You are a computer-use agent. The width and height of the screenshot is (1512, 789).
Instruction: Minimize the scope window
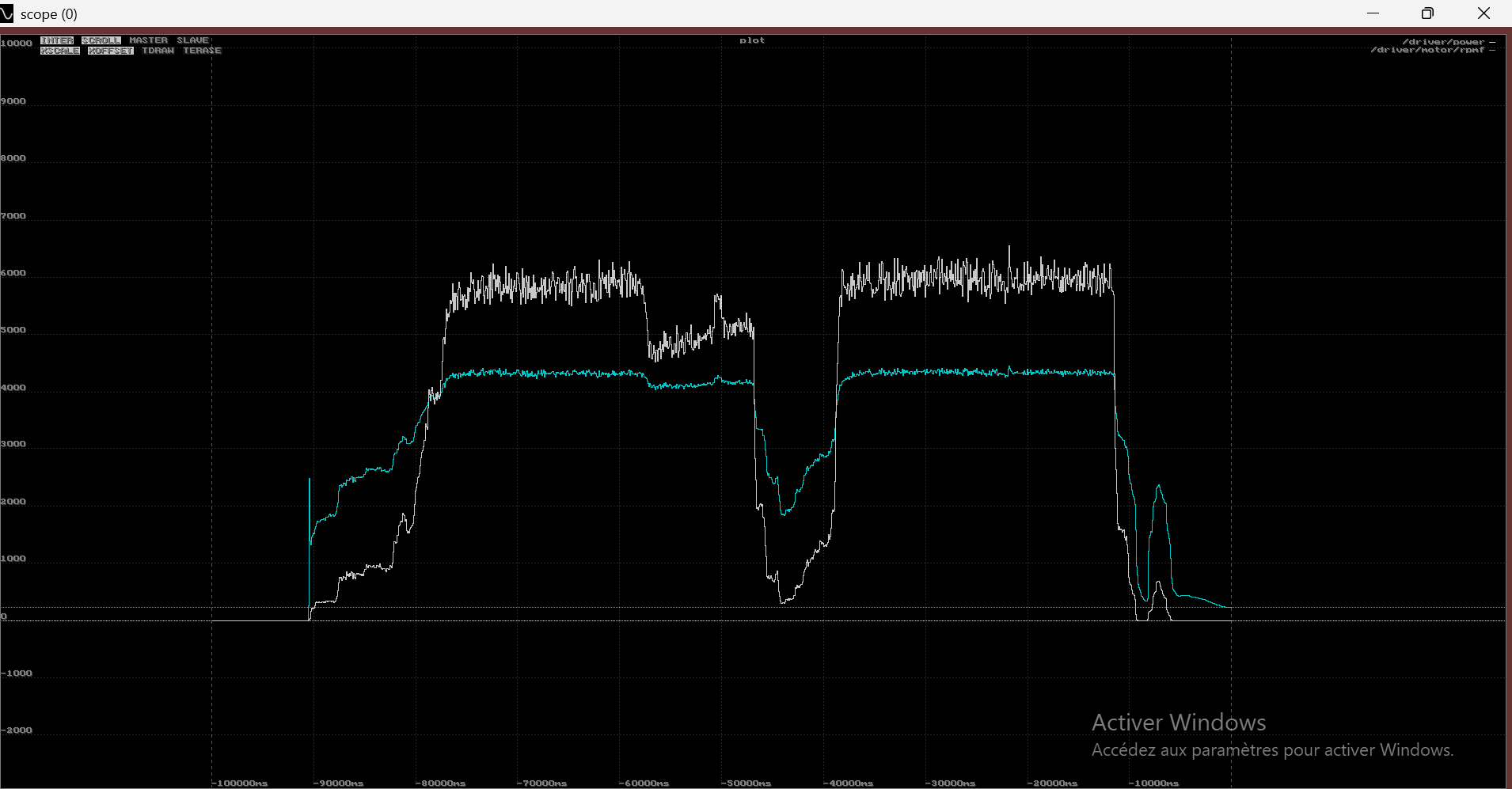pyautogui.click(x=1373, y=13)
